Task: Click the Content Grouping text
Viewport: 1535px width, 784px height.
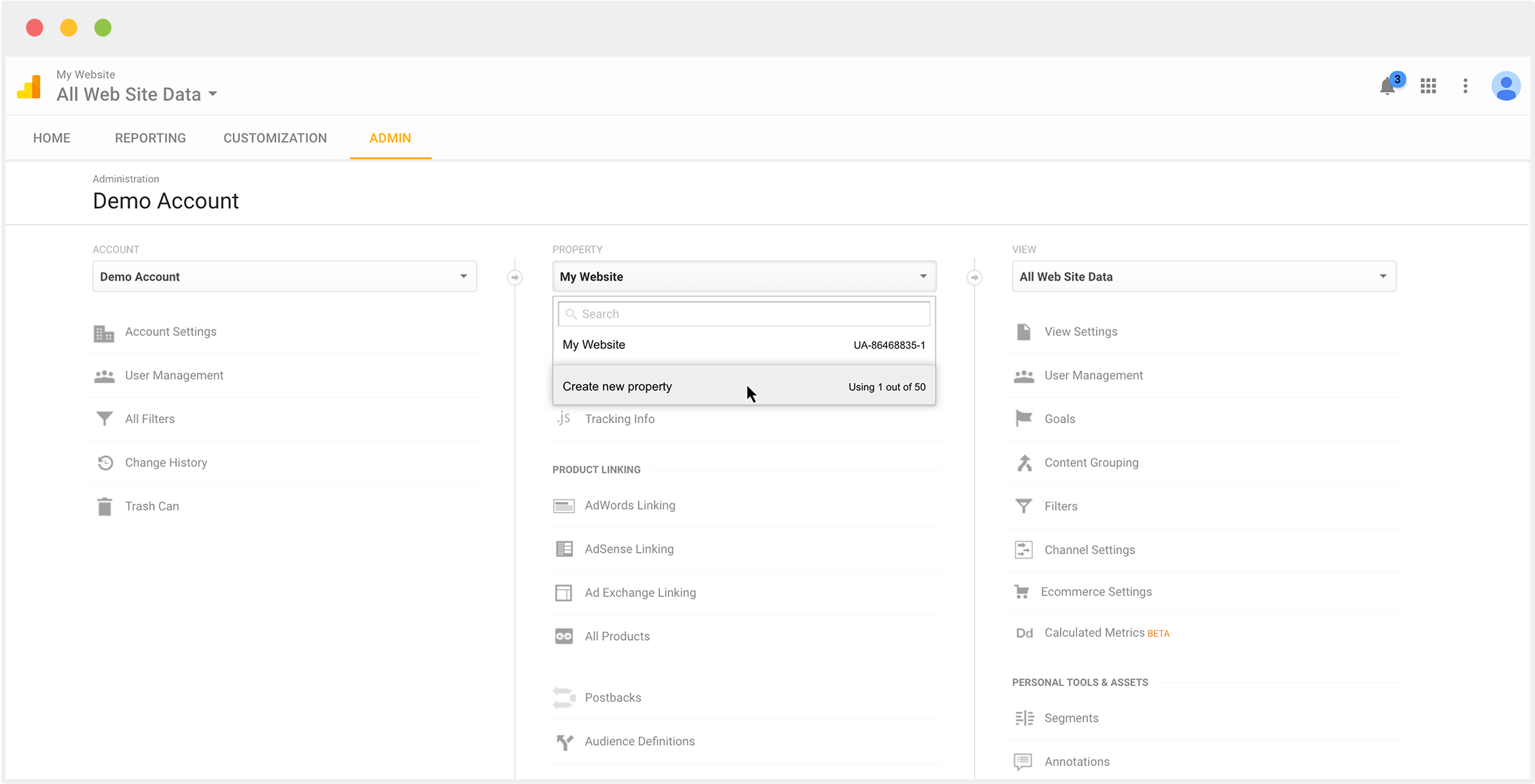Action: pyautogui.click(x=1092, y=463)
